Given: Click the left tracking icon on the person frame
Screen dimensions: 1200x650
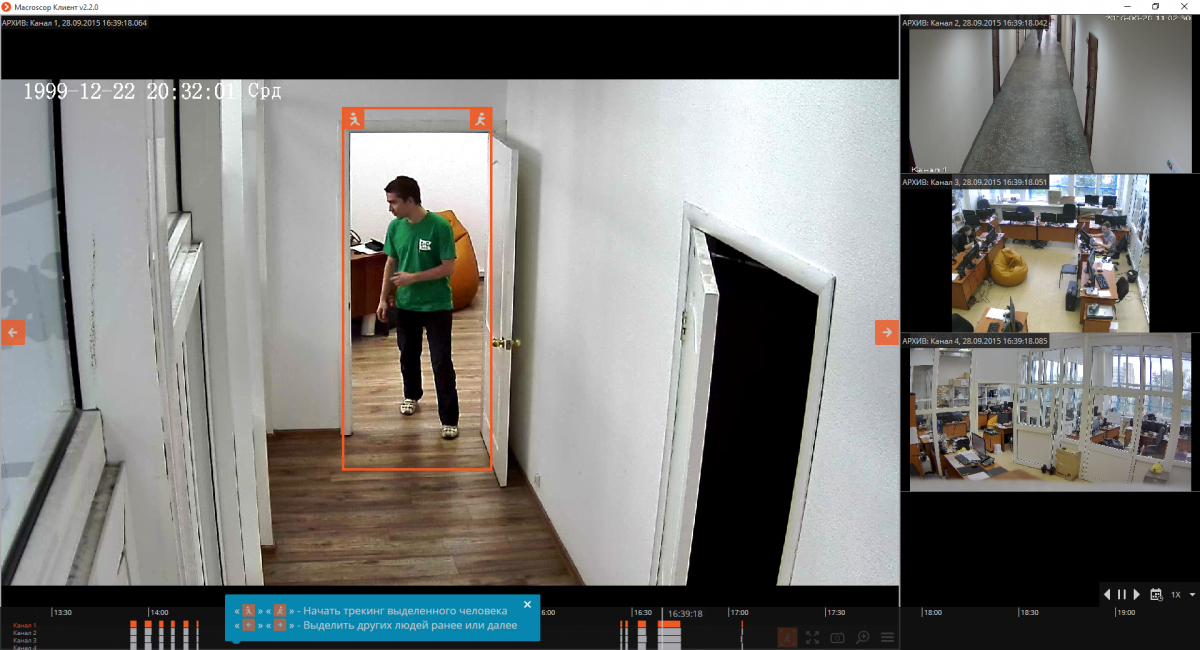Looking at the screenshot, I should [x=353, y=119].
